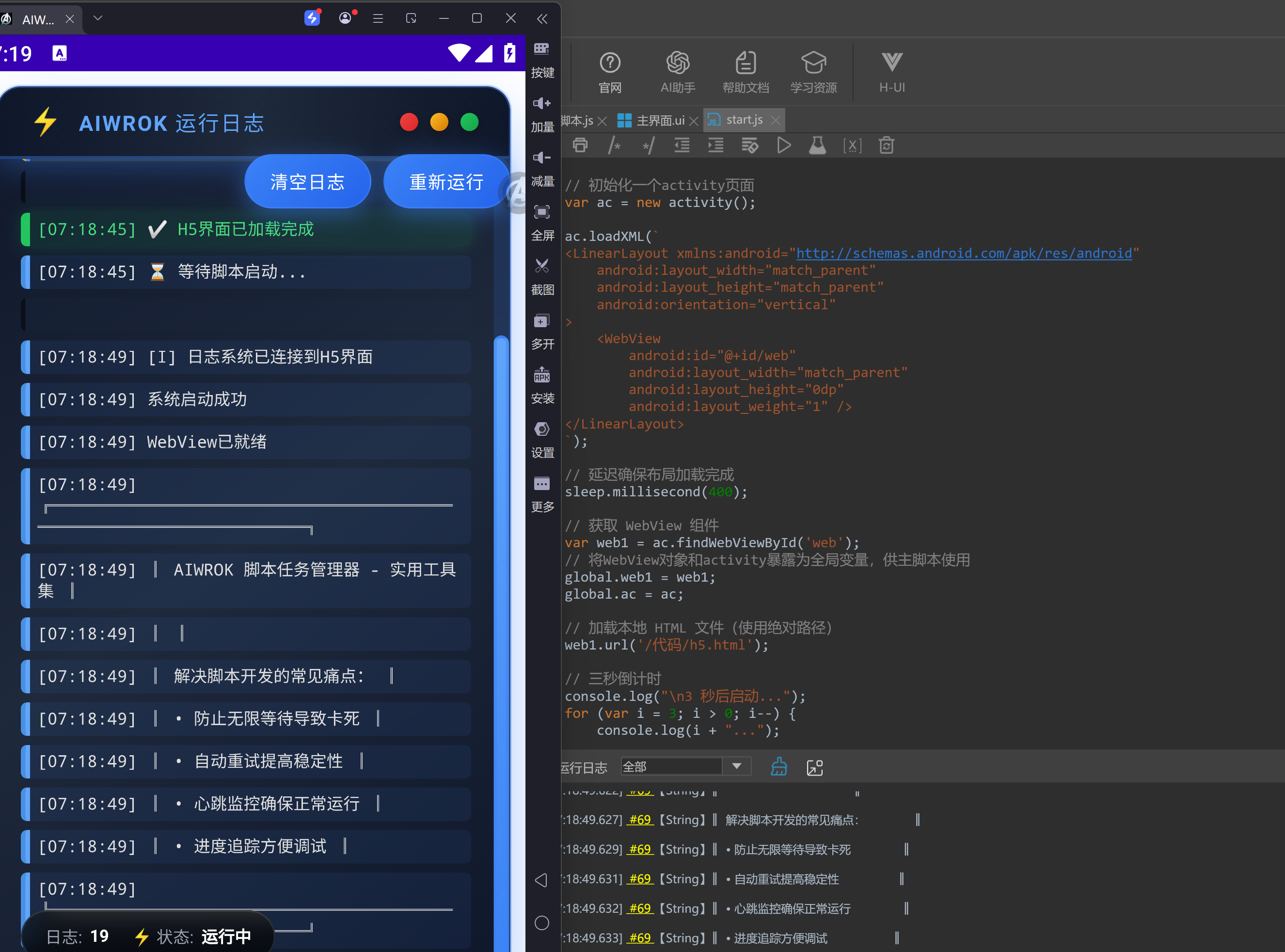Click the 清空日志 button
The image size is (1285, 952).
pos(308,182)
